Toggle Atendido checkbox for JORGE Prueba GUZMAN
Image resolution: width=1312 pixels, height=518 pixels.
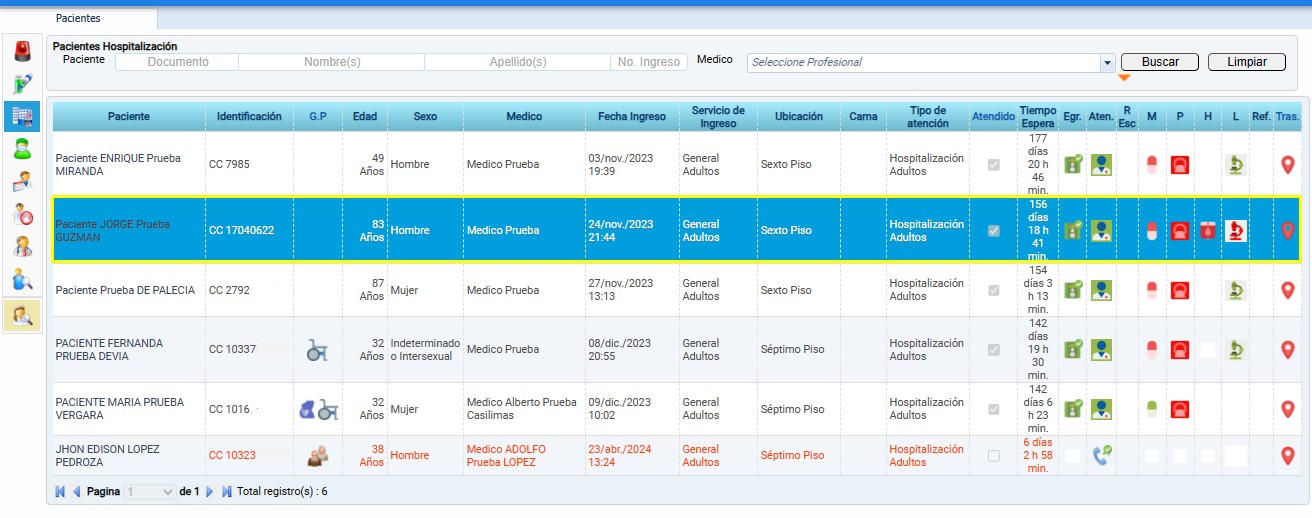(993, 231)
